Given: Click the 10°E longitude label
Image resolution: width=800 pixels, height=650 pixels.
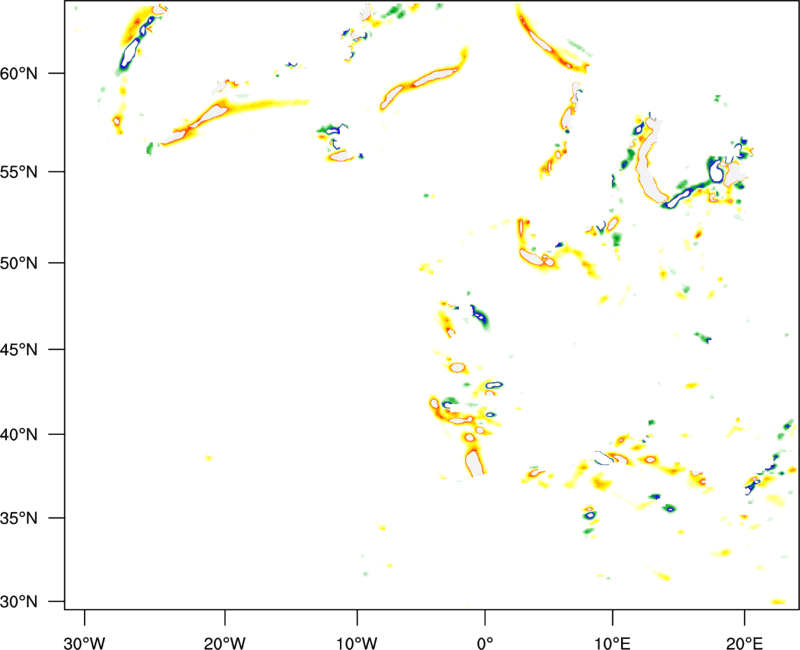Looking at the screenshot, I should coord(612,643).
